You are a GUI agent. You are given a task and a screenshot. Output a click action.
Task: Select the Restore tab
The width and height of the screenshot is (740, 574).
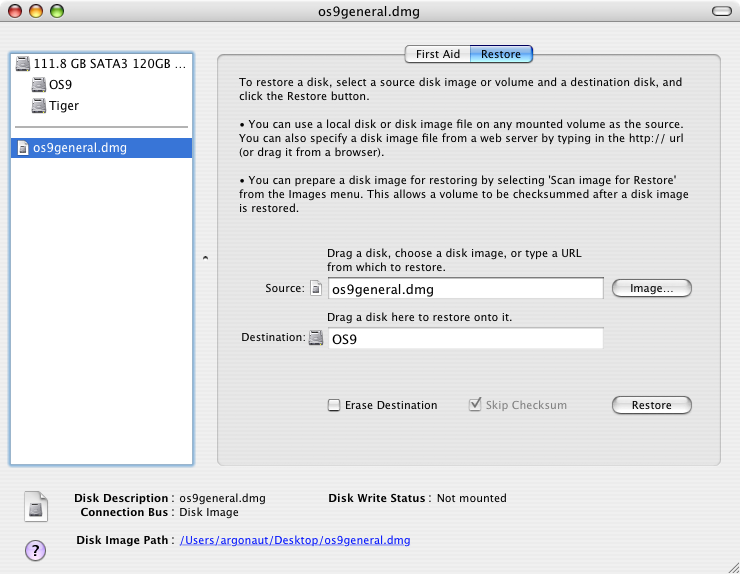(x=501, y=54)
